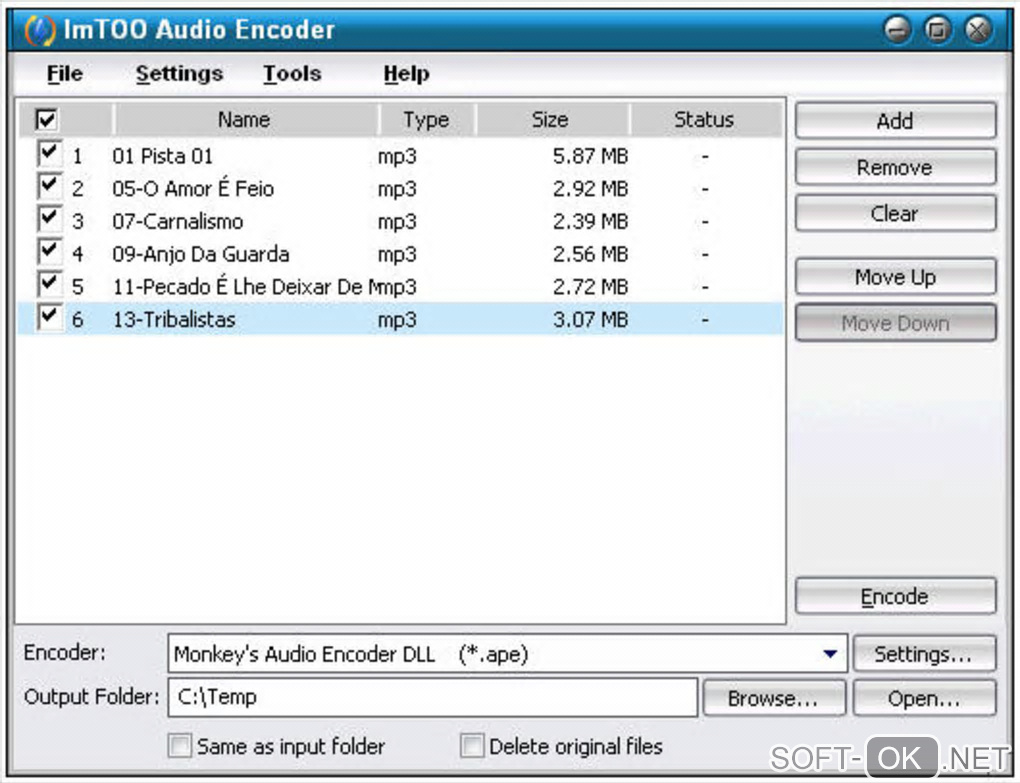The width and height of the screenshot is (1020, 783).
Task: Open the Tools menu
Action: (292, 73)
